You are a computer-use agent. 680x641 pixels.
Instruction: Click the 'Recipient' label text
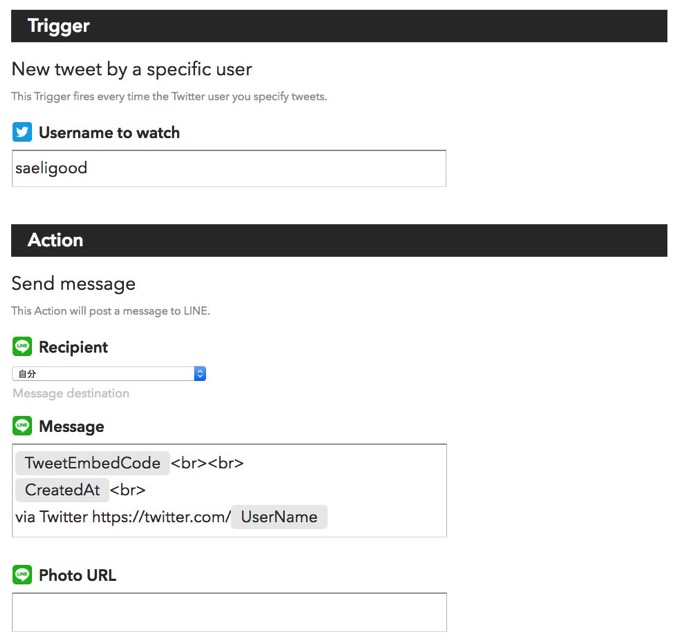click(x=73, y=347)
